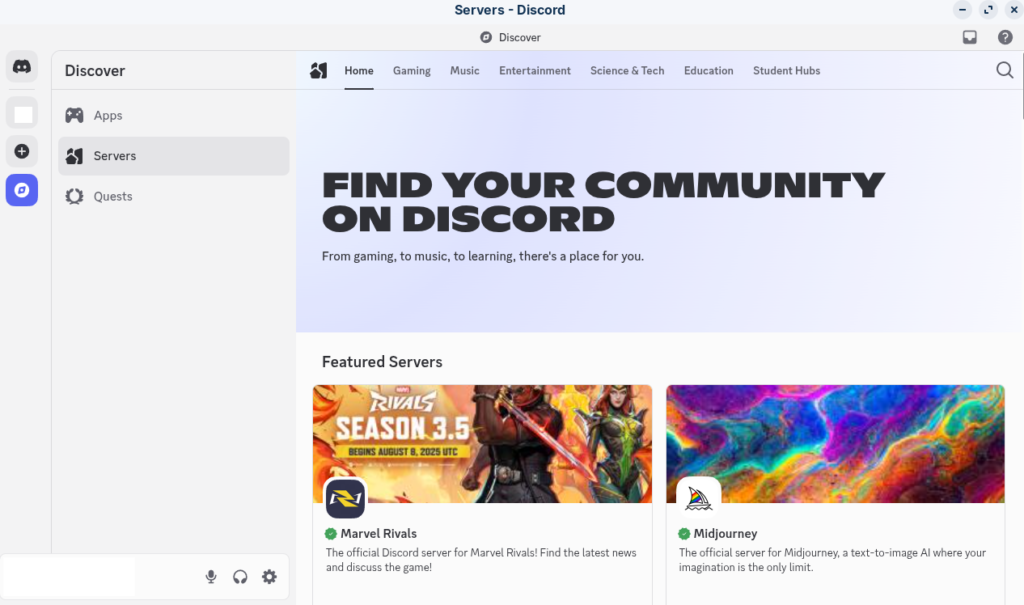
Task: Click the Marvel Rivals server name
Action: [379, 534]
